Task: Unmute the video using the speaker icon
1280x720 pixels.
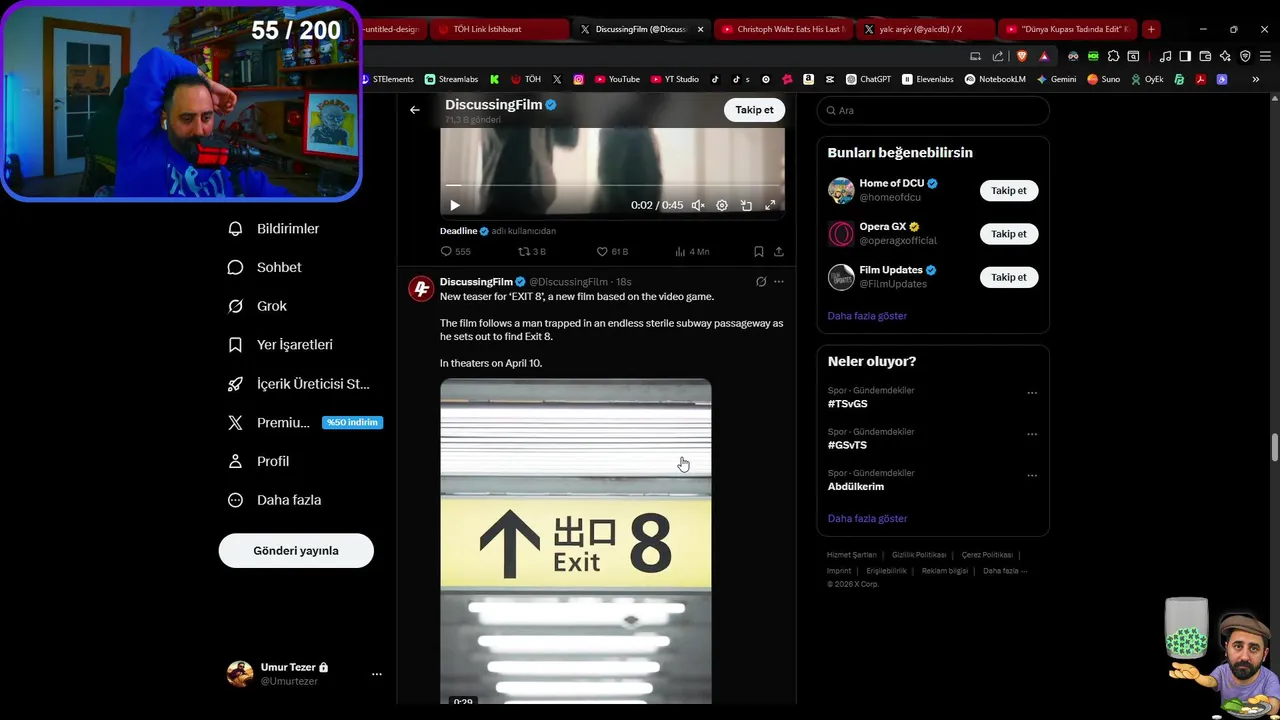Action: pyautogui.click(x=698, y=205)
